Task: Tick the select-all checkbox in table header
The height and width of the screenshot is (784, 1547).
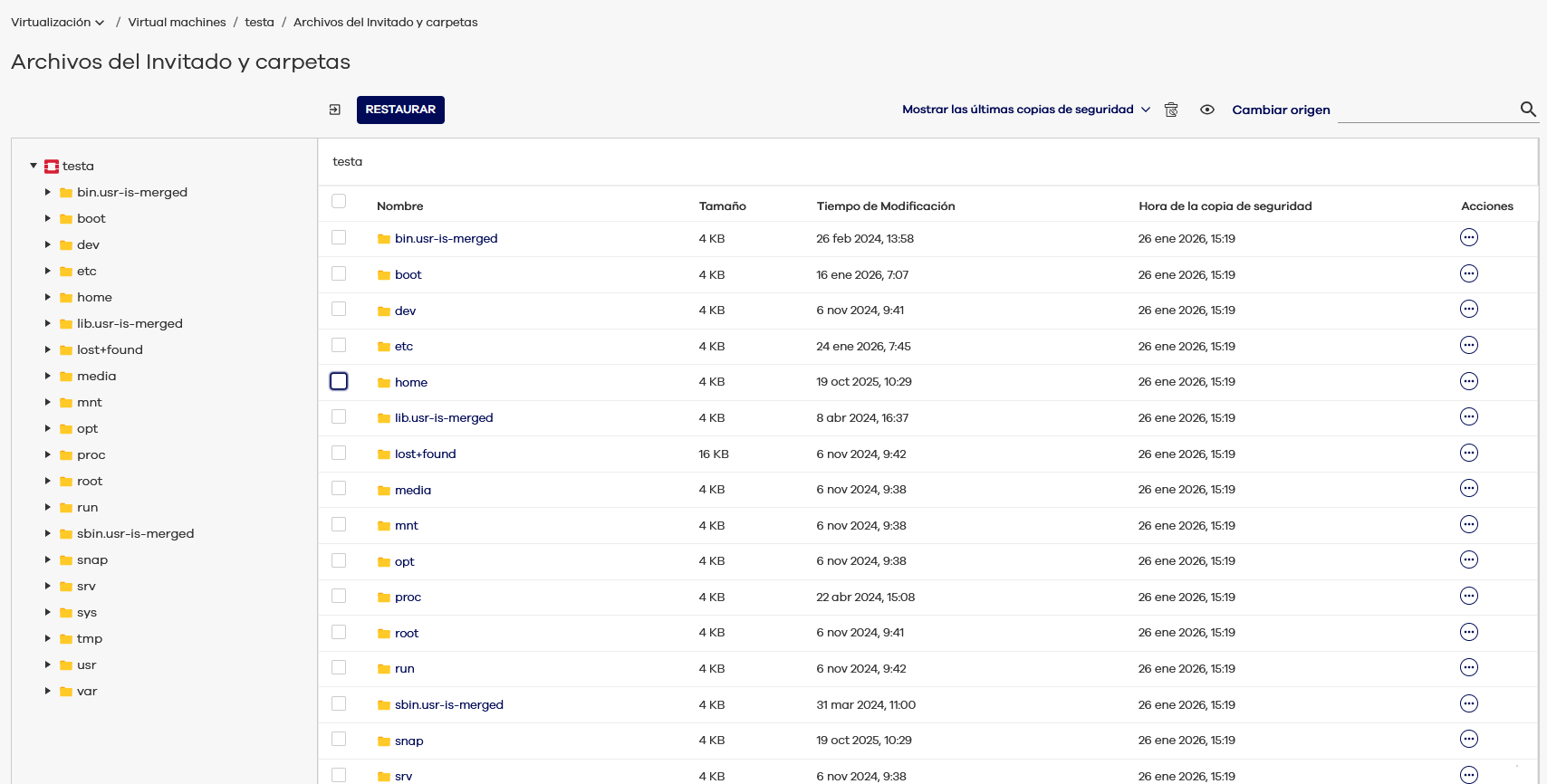Action: pyautogui.click(x=339, y=201)
